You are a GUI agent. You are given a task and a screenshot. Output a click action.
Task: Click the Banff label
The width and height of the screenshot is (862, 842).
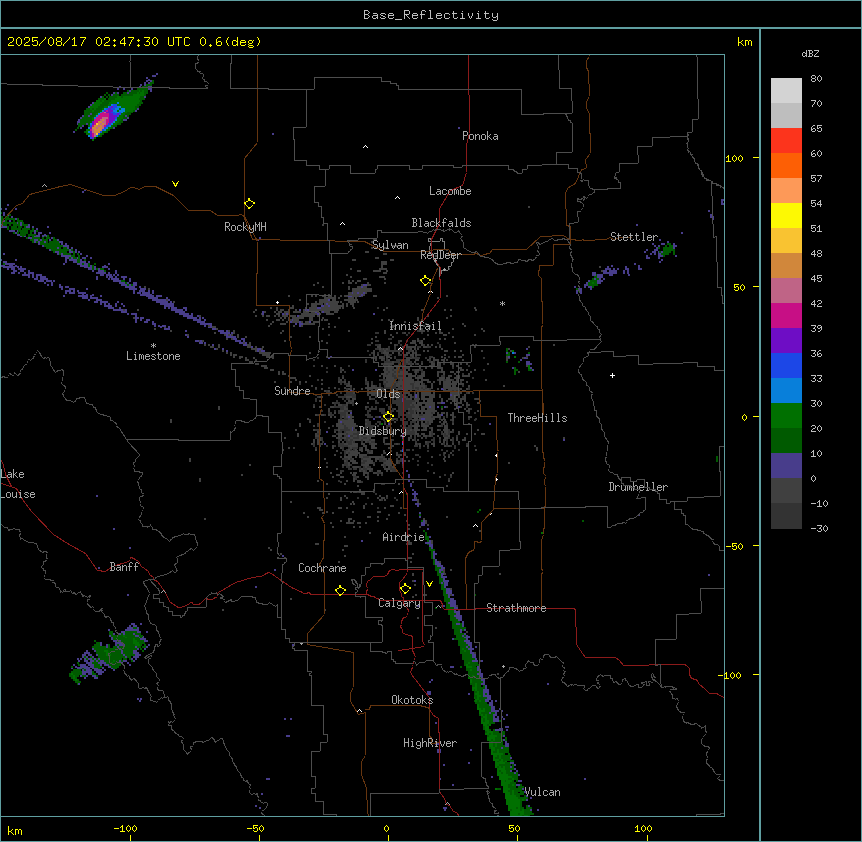click(124, 567)
